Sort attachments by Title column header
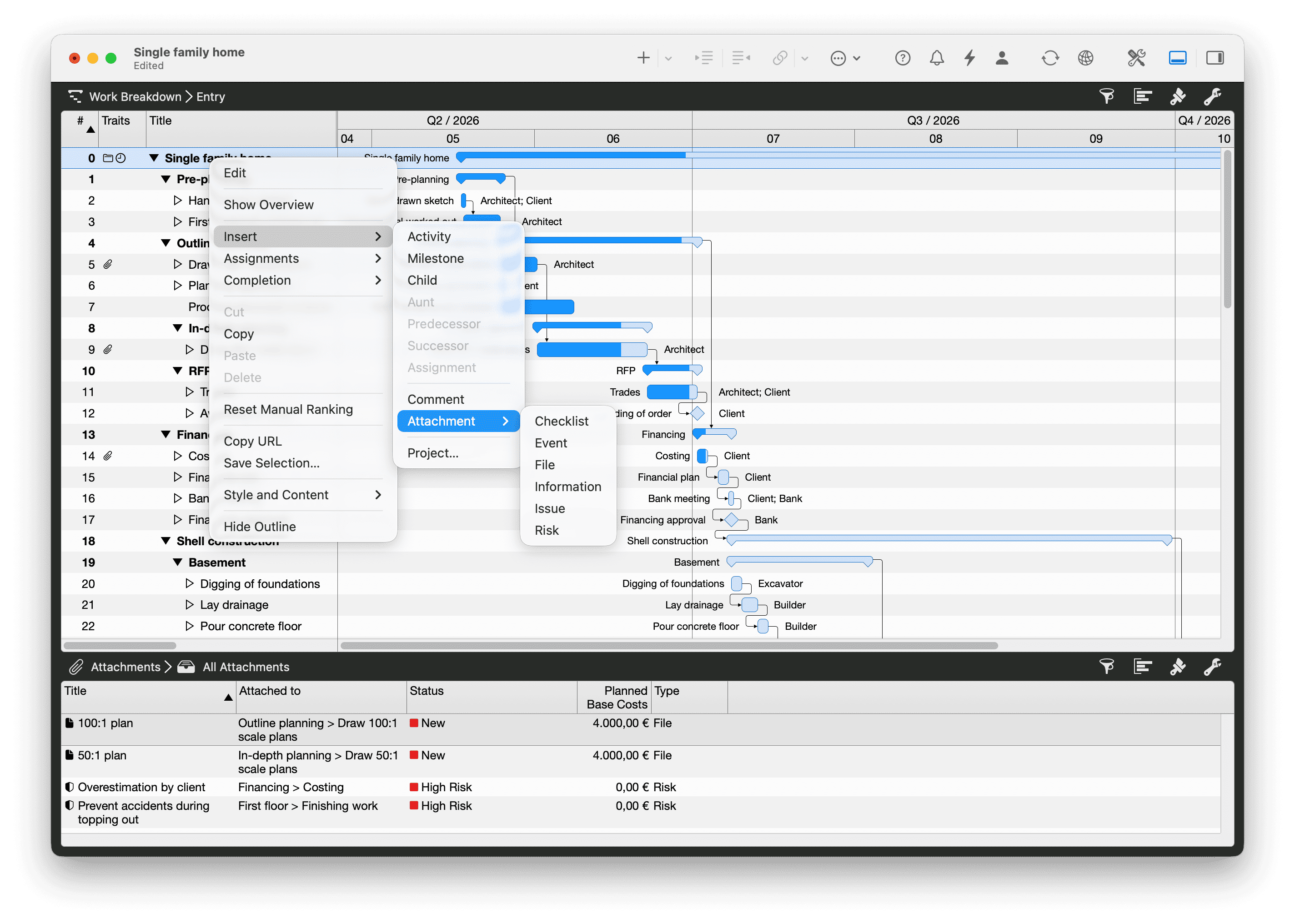The height and width of the screenshot is (924, 1295). 149,697
